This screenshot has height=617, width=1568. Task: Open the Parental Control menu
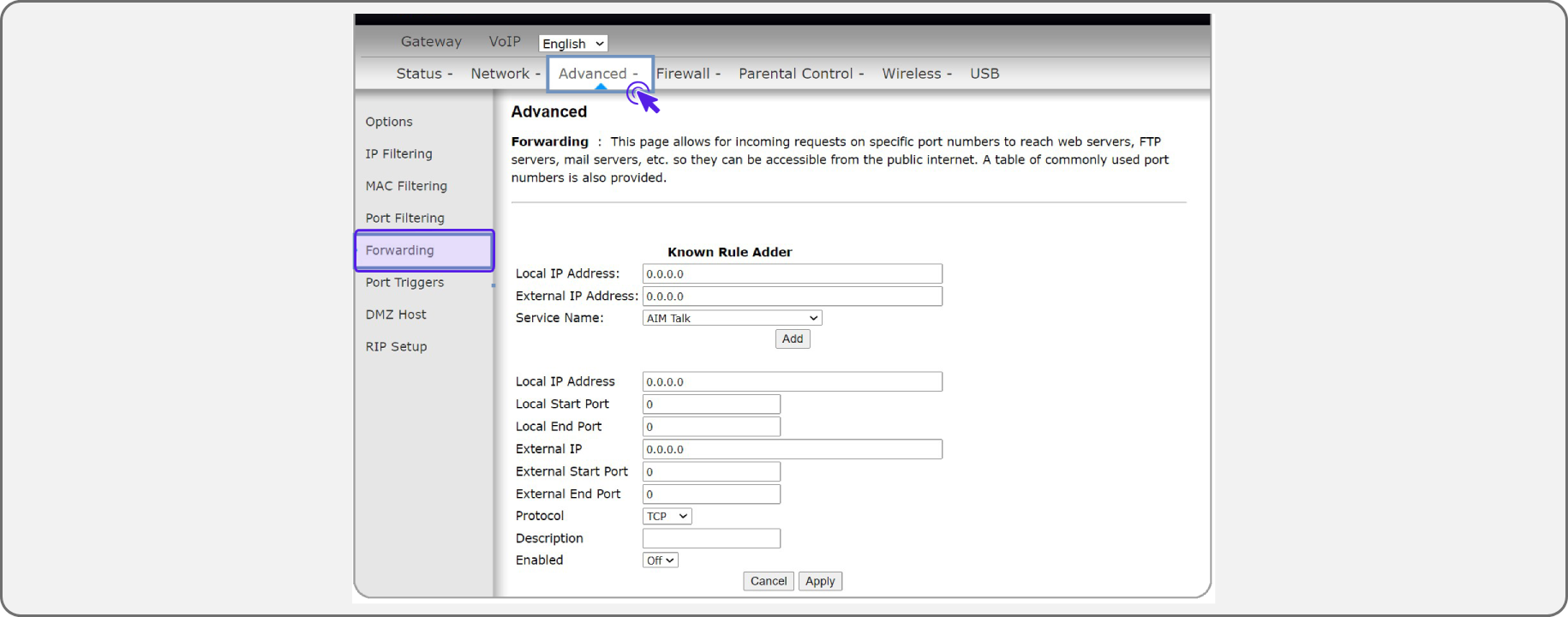pos(800,74)
